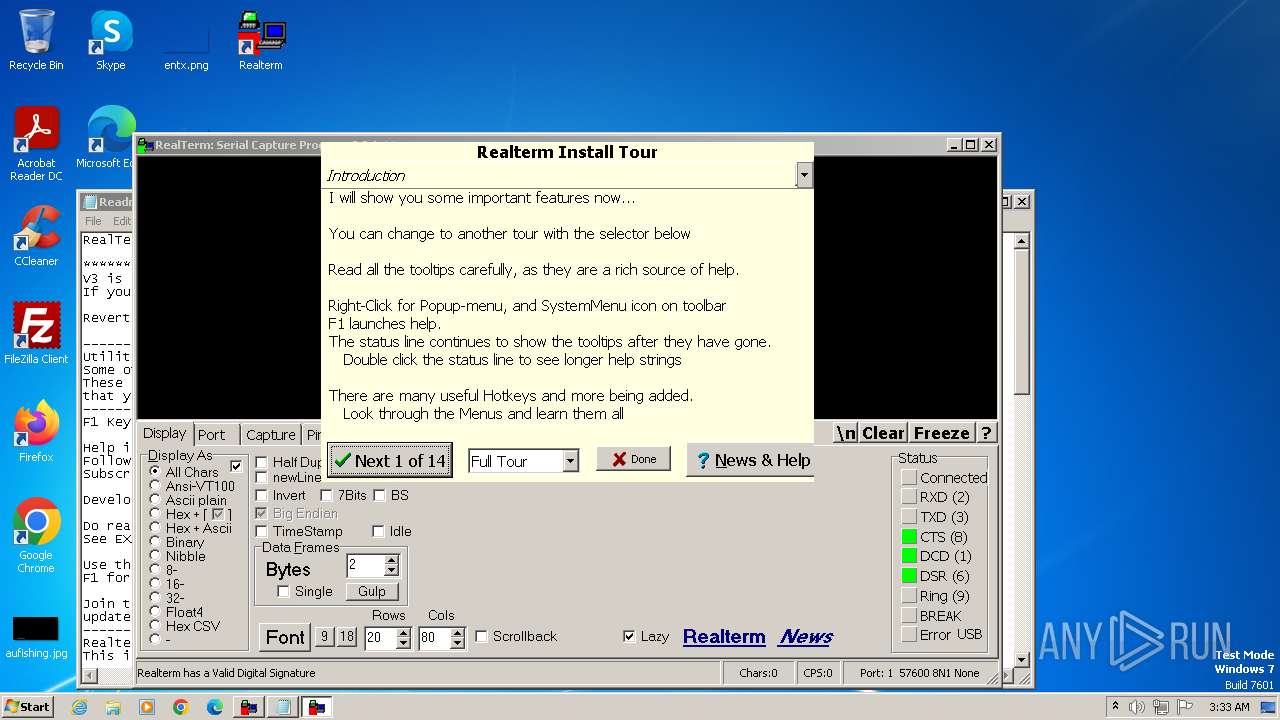
Task: Switch to active Realterm taskbar item
Action: [317, 707]
